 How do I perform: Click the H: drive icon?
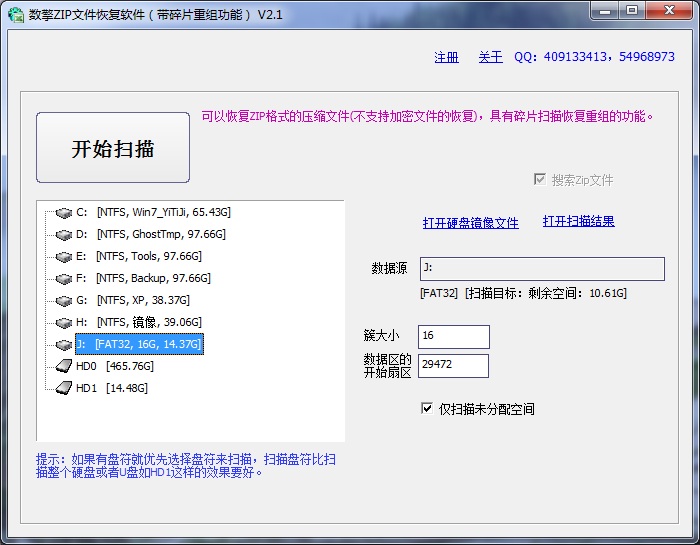(63, 323)
